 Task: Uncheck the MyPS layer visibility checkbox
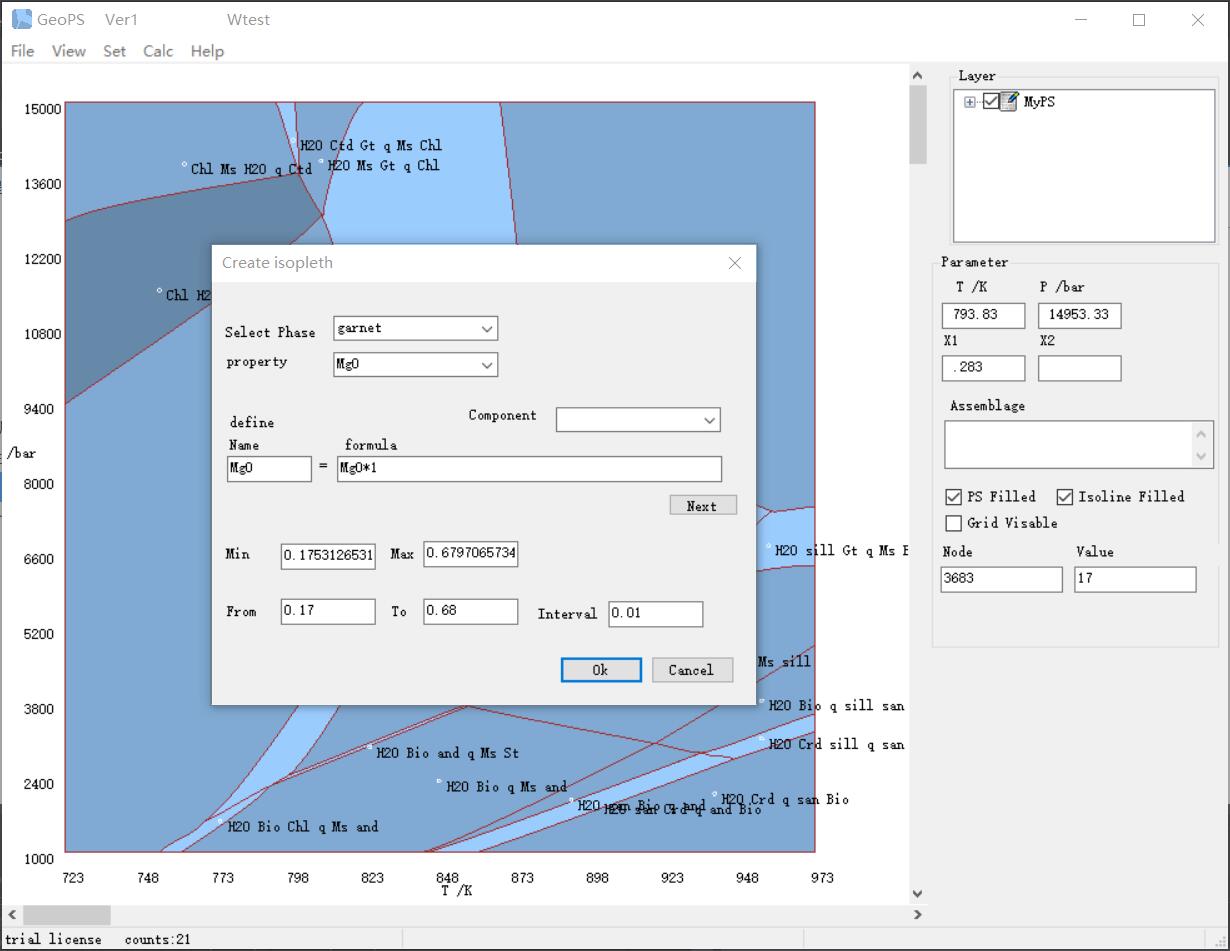(x=990, y=101)
